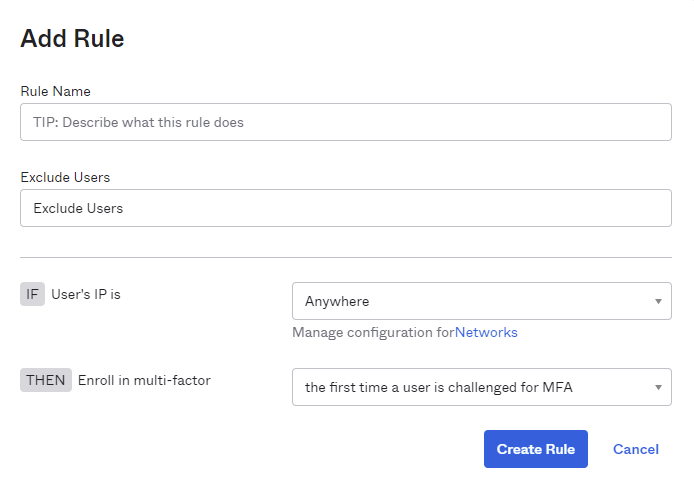Click the THEN action badge
694x485 pixels.
tap(46, 380)
